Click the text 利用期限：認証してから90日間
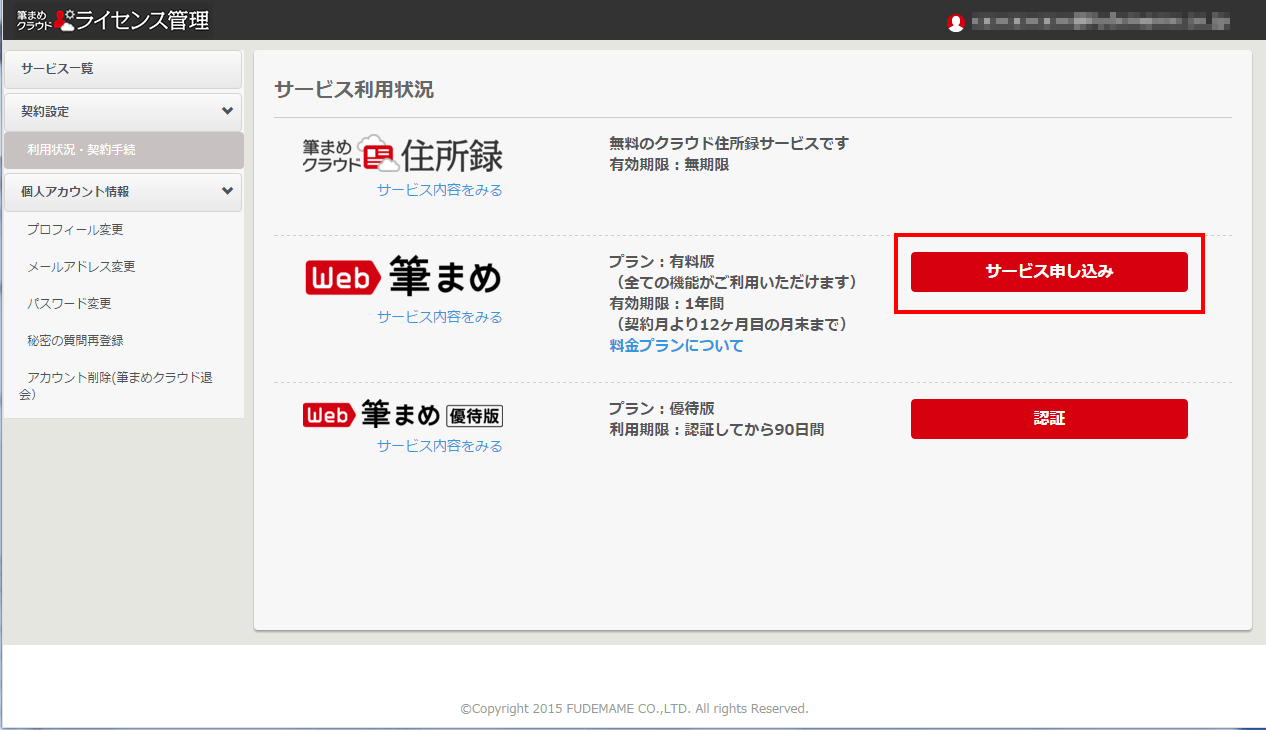Screen dimensions: 1266x730 click(717, 430)
